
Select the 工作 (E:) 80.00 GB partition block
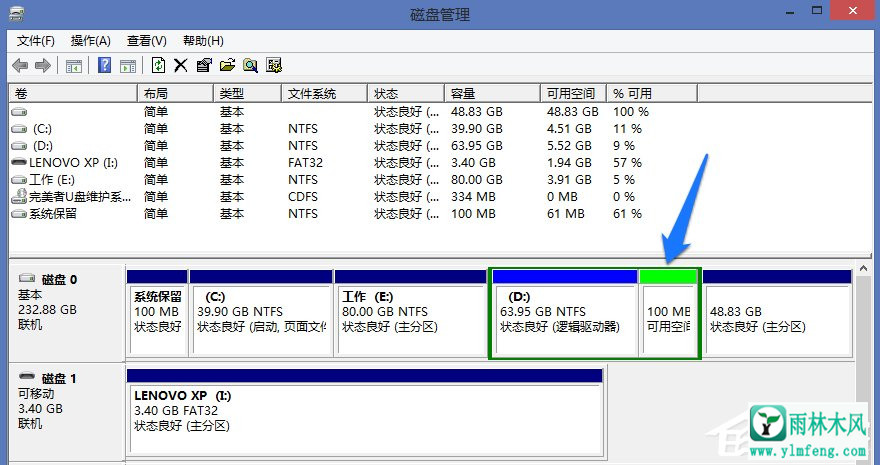point(410,313)
